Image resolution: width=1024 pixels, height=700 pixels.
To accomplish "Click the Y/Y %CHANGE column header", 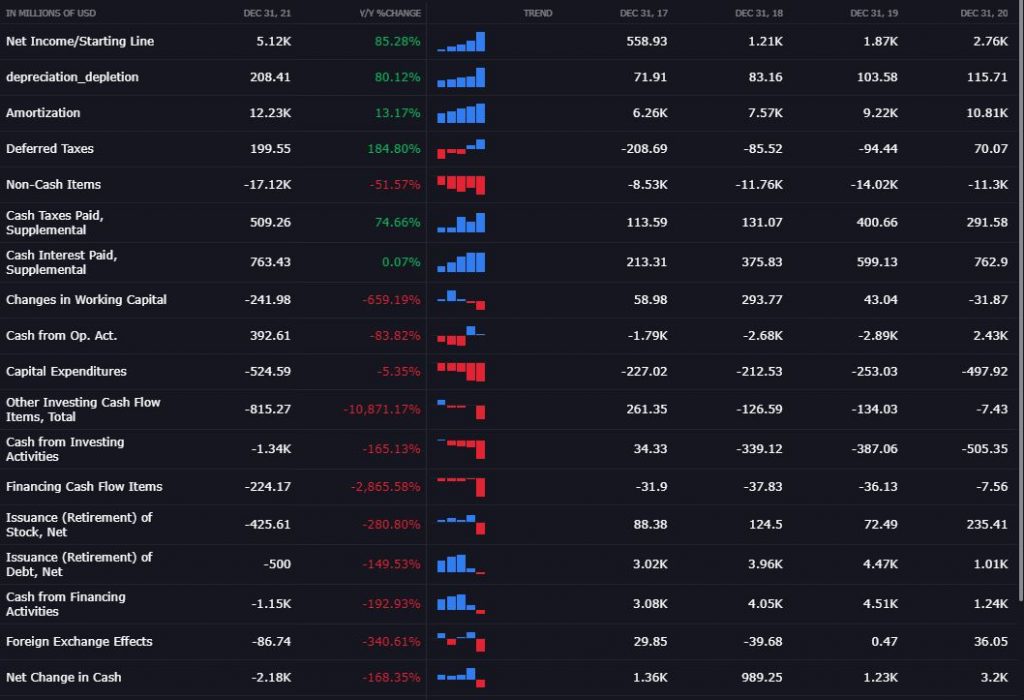I will coord(390,13).
